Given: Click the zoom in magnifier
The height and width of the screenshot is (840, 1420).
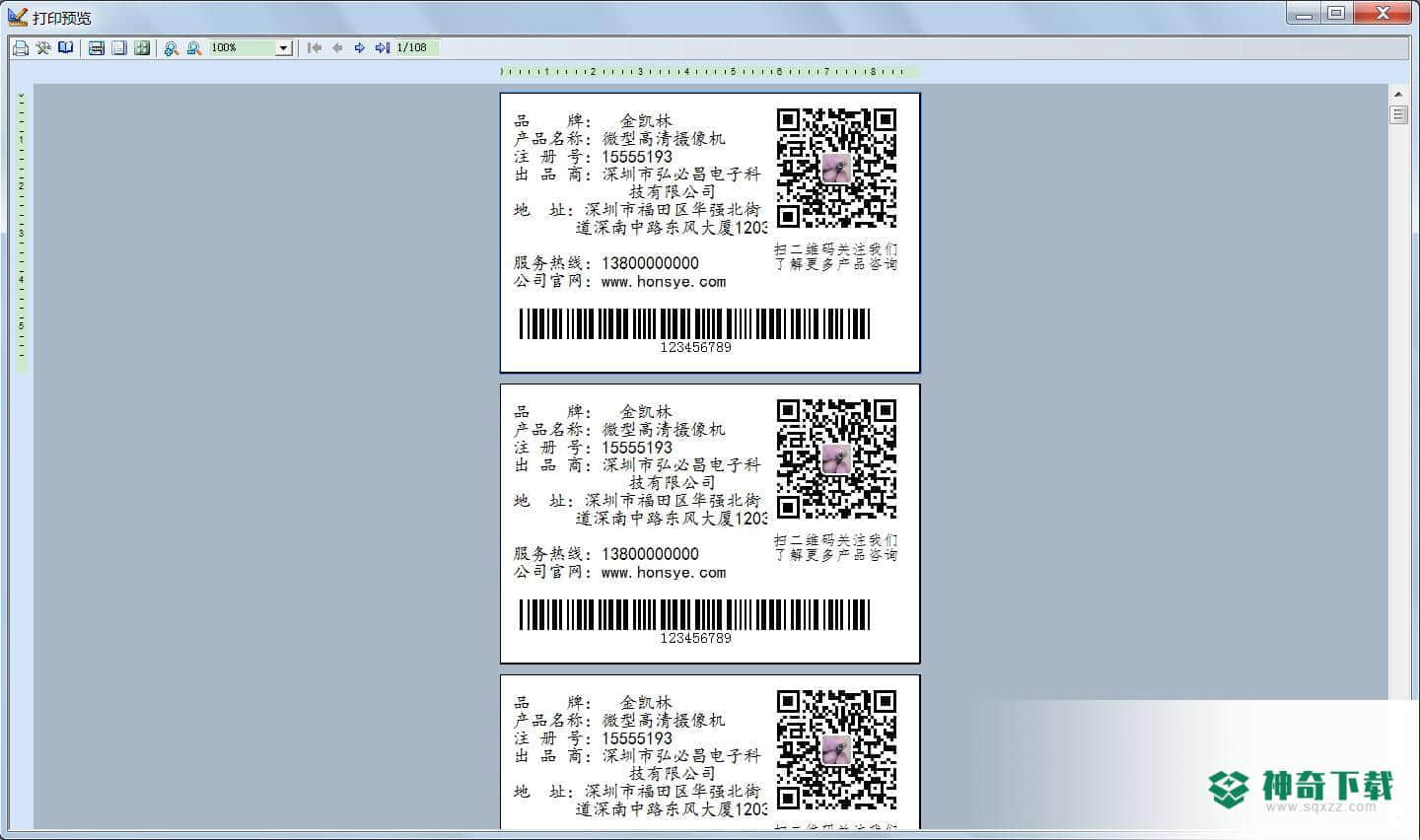Looking at the screenshot, I should click(172, 47).
